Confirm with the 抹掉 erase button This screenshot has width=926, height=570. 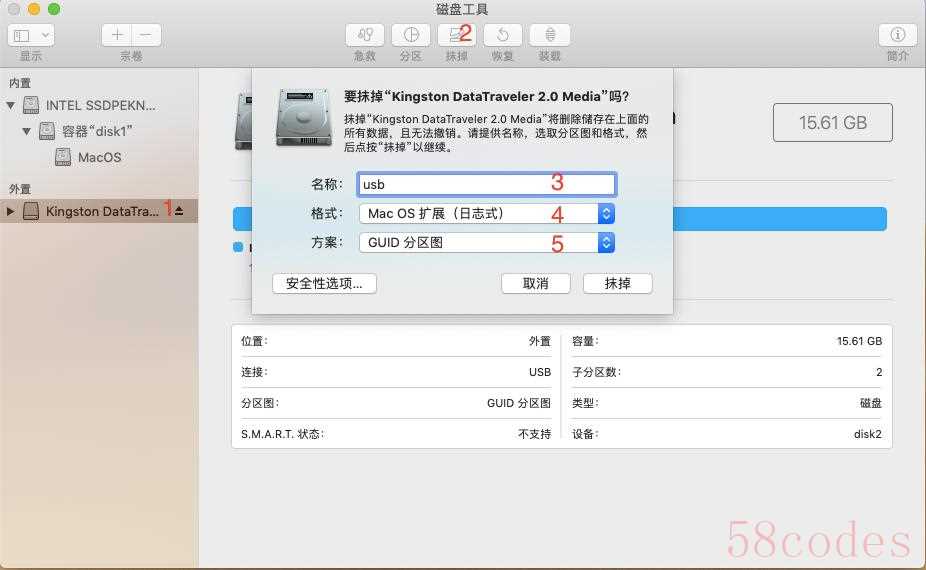tap(617, 283)
